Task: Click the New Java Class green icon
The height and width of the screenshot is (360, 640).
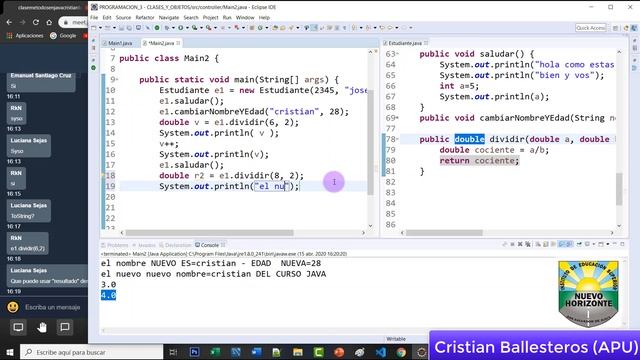Action: click(x=260, y=28)
